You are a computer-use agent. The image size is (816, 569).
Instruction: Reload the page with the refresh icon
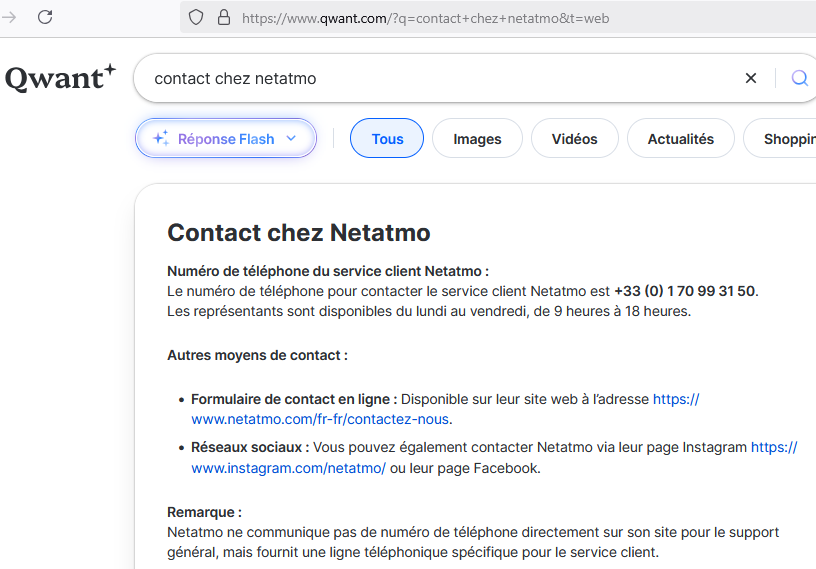pyautogui.click(x=45, y=17)
